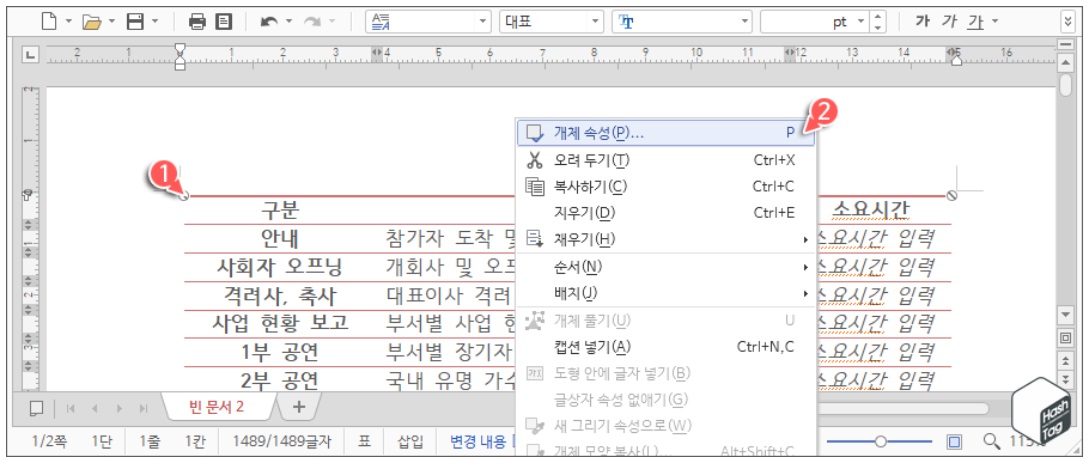Click the copy icon beside 복사하기

point(534,186)
